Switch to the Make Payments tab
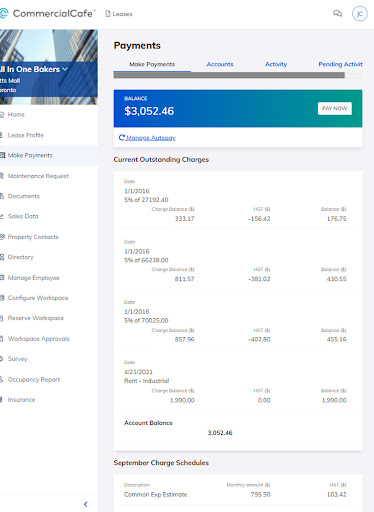Image resolution: width=374 pixels, height=512 pixels. pyautogui.click(x=152, y=64)
